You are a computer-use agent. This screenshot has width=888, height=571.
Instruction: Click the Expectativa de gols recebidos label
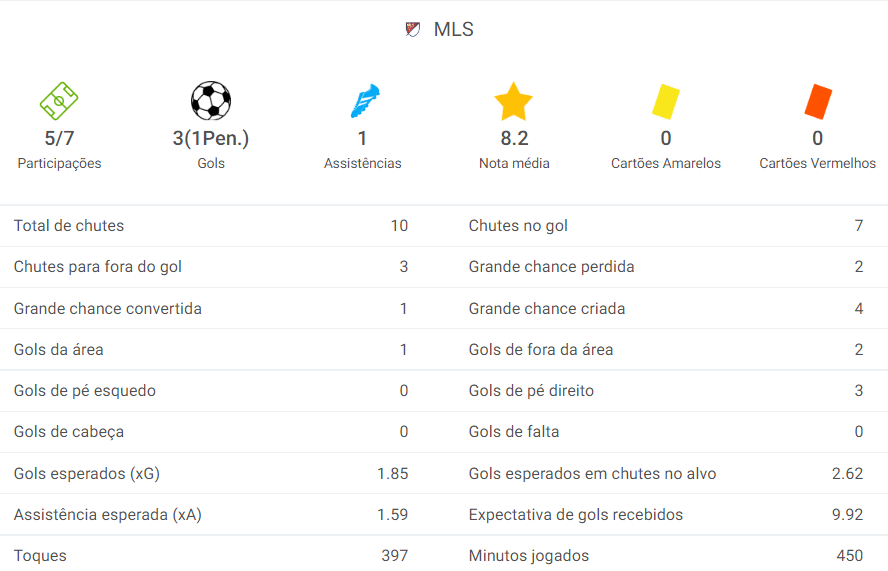576,515
